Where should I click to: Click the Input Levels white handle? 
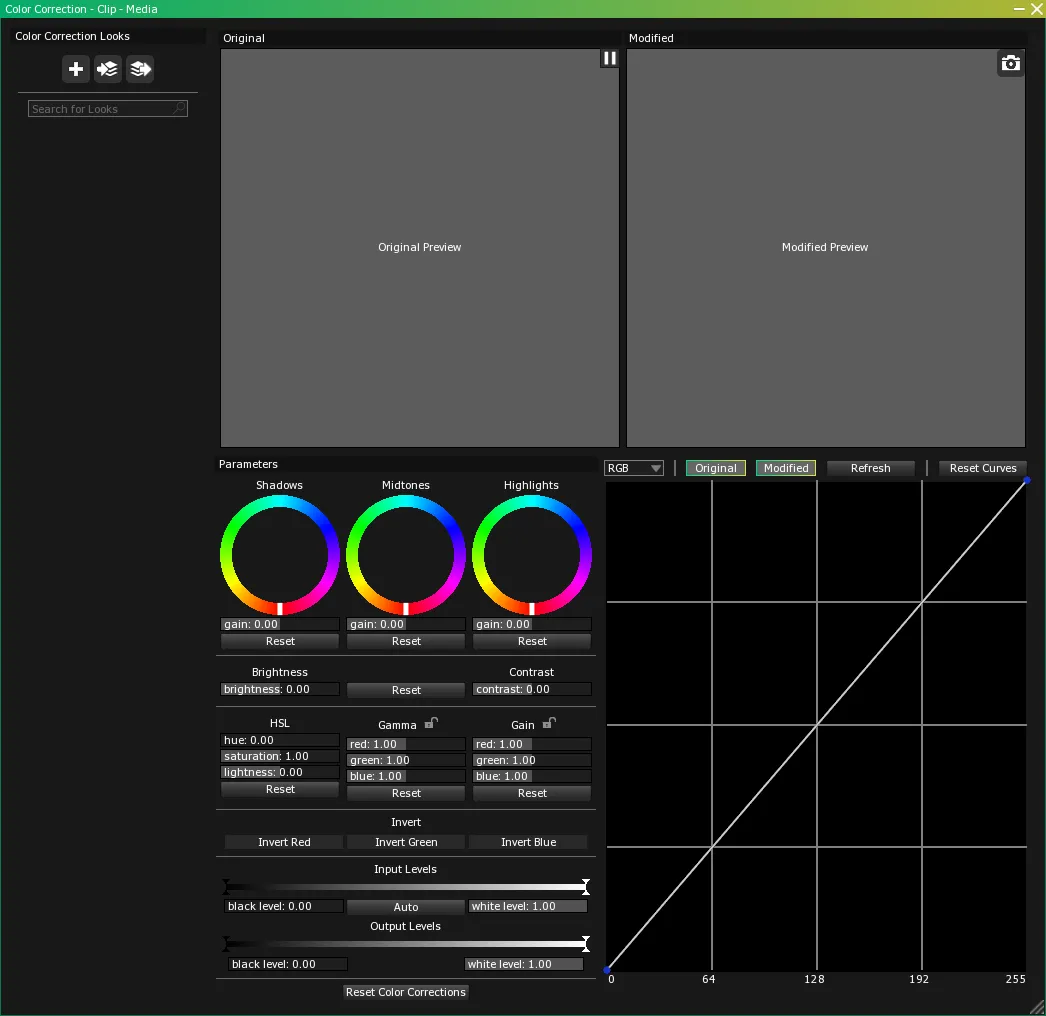click(x=586, y=887)
